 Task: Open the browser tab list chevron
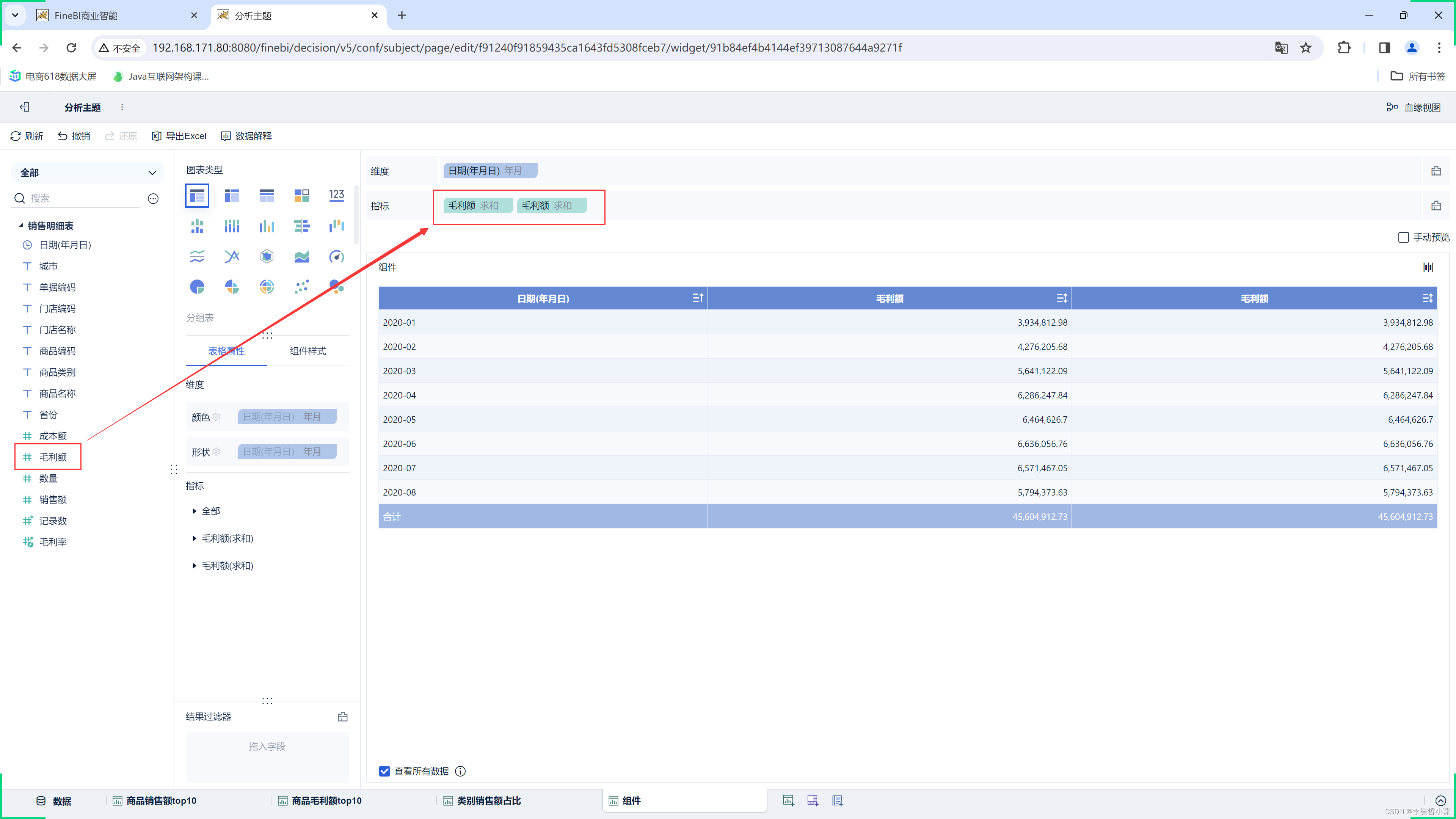[15, 15]
